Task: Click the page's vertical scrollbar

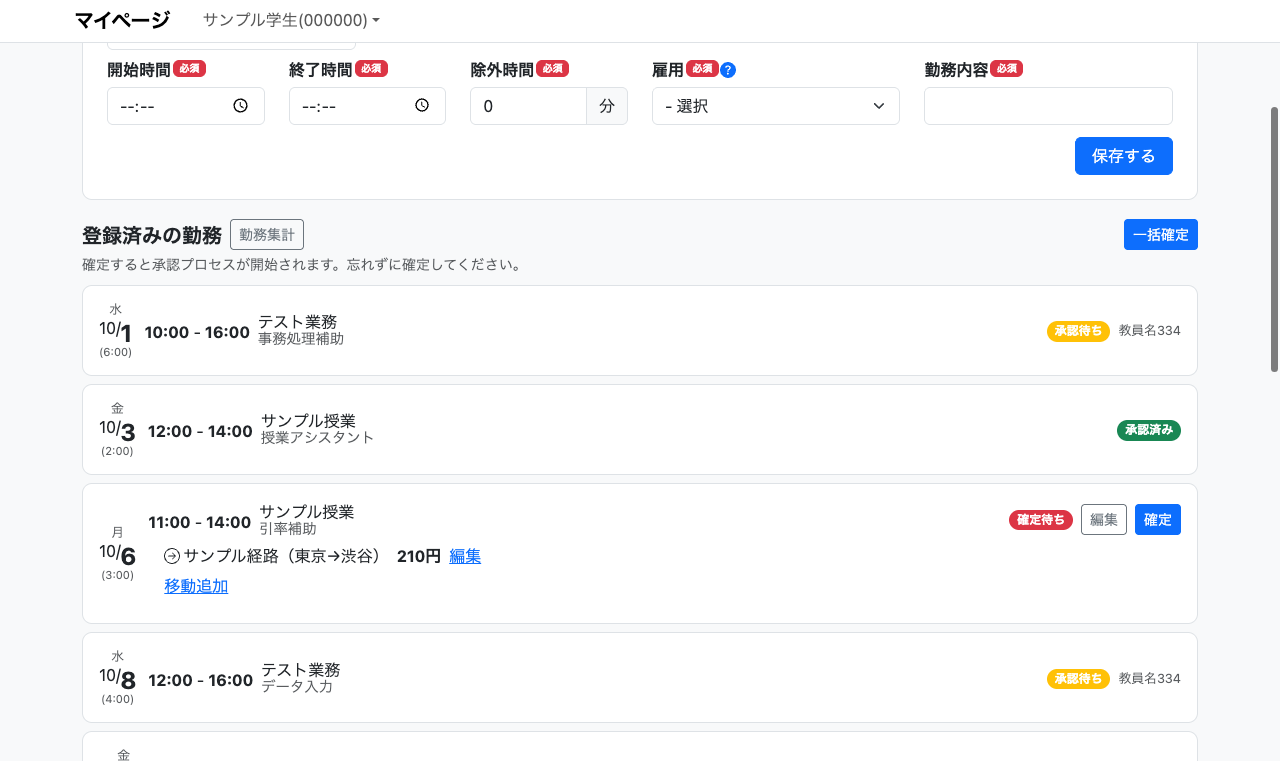Action: click(x=1274, y=240)
